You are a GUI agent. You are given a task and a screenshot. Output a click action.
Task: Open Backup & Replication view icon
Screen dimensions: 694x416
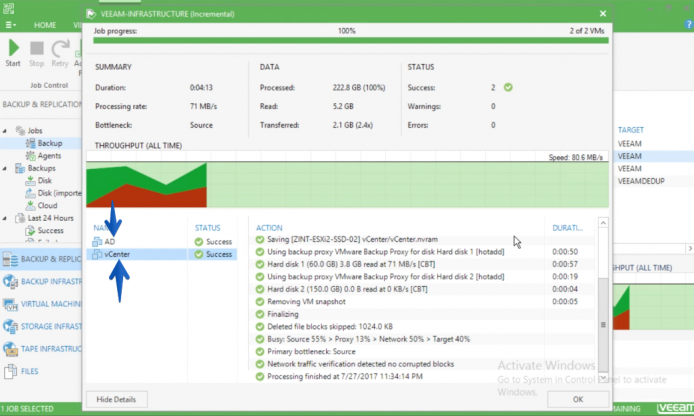(11, 259)
